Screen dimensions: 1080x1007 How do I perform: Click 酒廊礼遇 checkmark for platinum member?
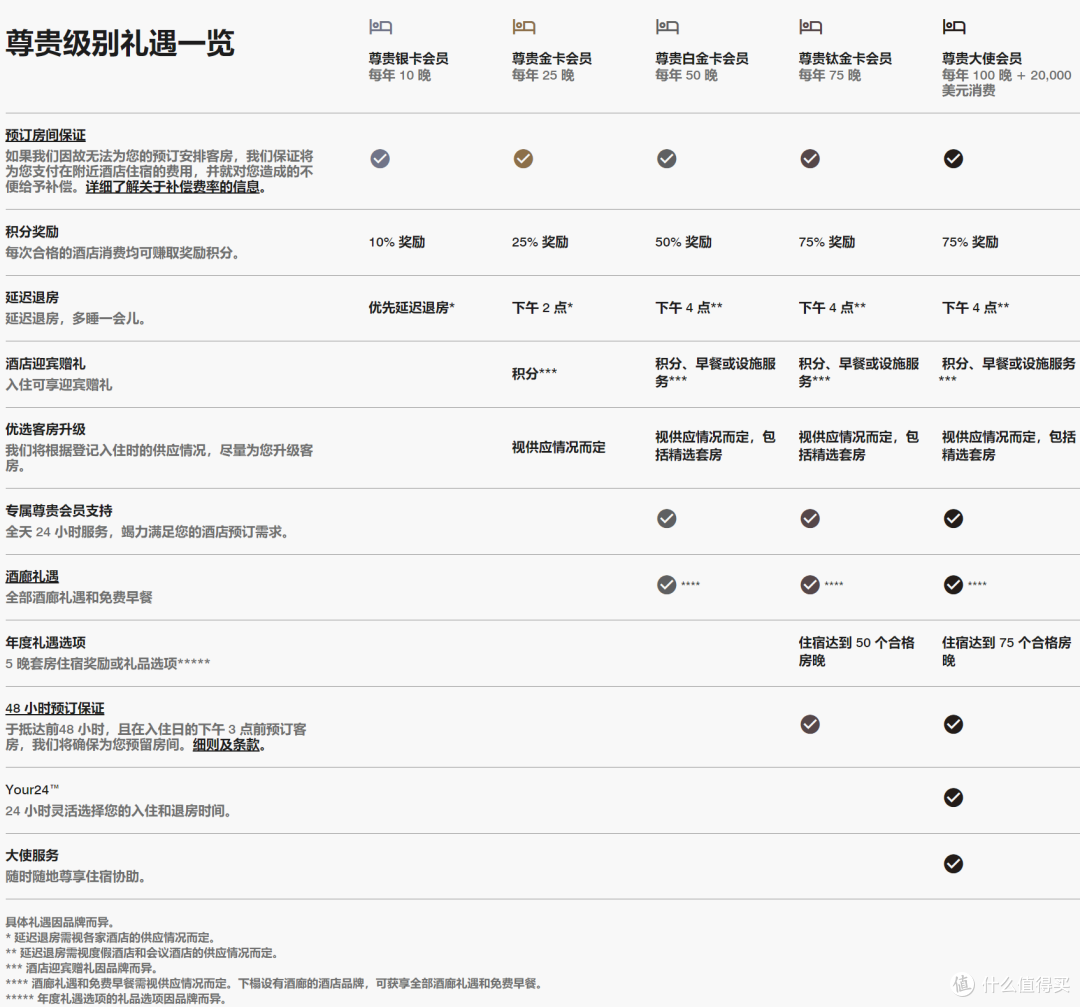(x=667, y=585)
